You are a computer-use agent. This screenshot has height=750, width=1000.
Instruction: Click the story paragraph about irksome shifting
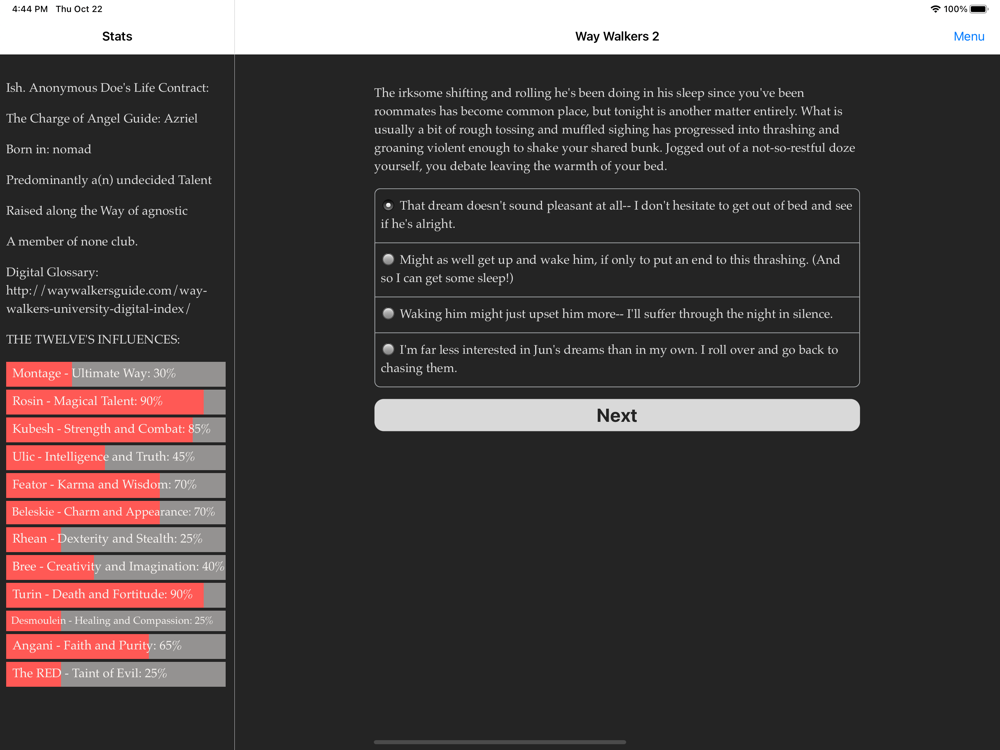(615, 129)
